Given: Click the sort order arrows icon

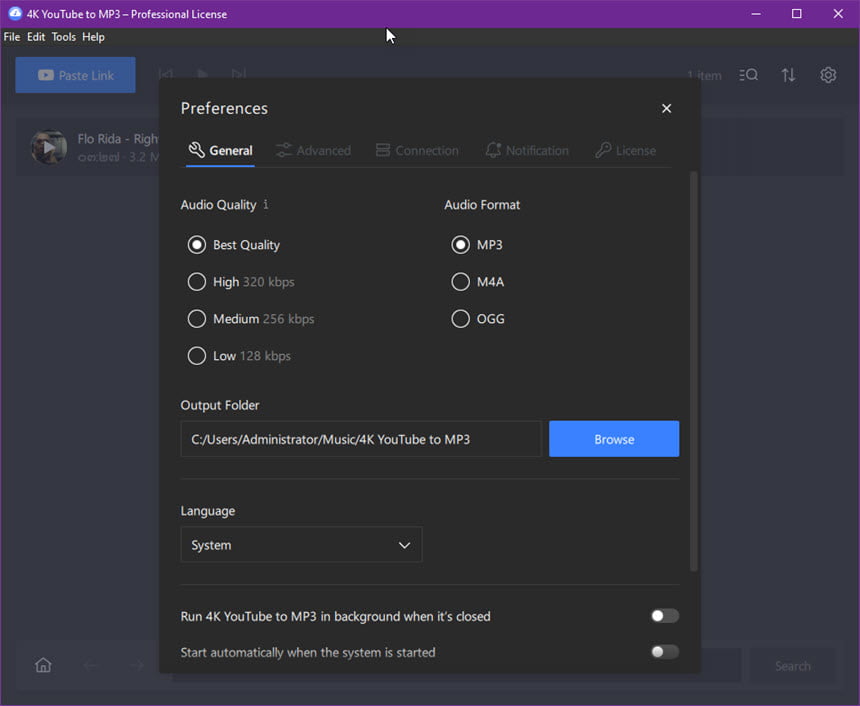Looking at the screenshot, I should [x=788, y=75].
